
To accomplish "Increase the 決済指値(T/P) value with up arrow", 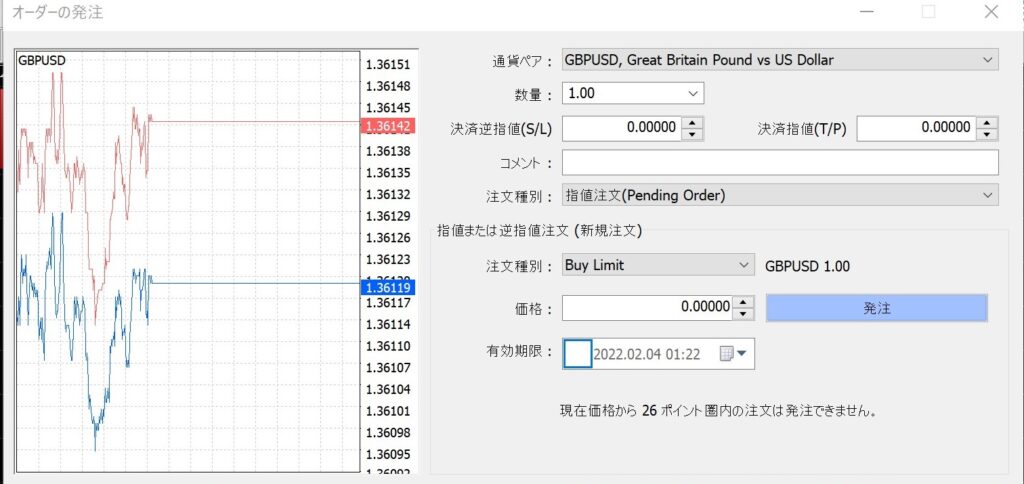I will 988,122.
